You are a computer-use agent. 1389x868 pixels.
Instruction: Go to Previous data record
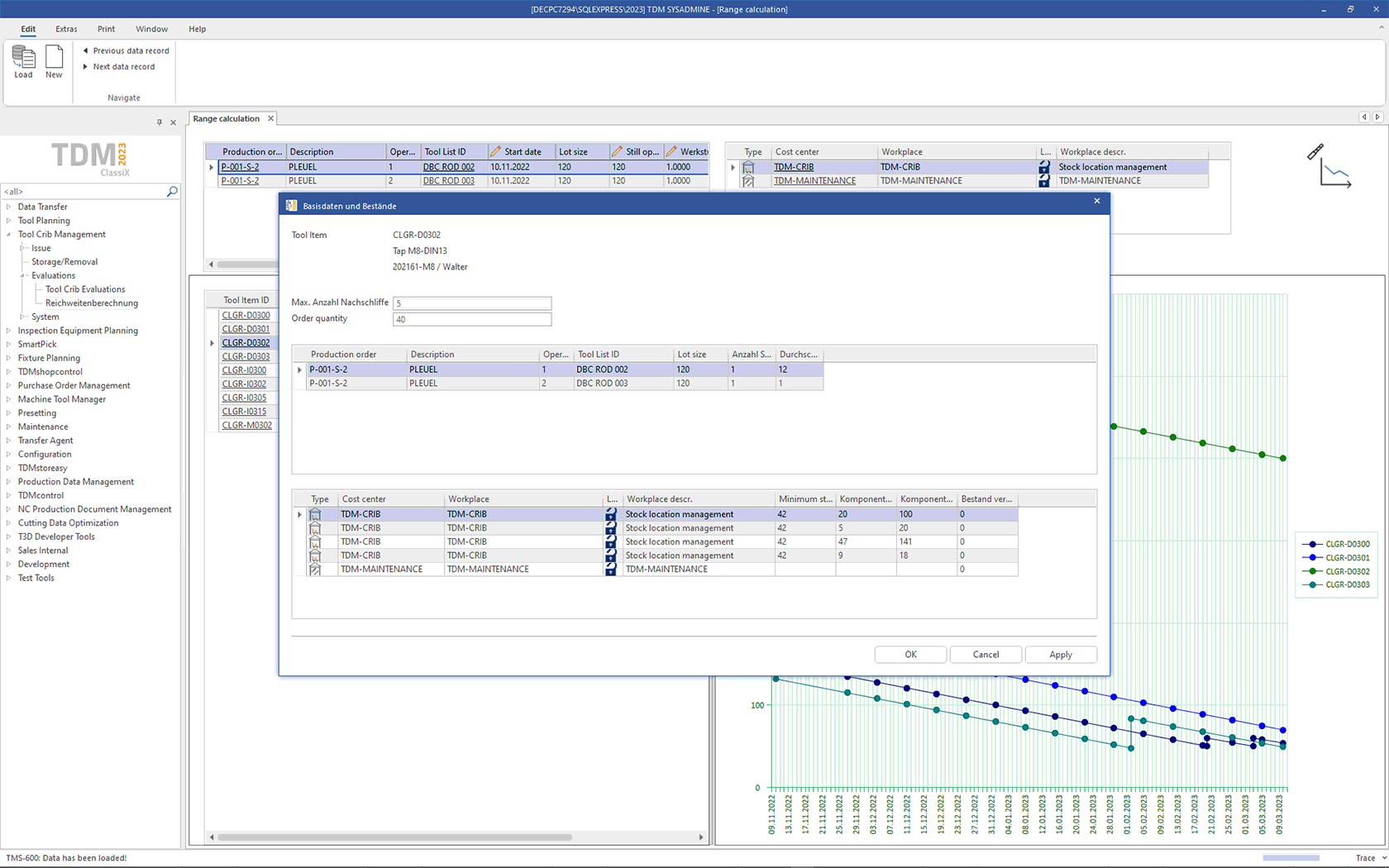tap(126, 50)
